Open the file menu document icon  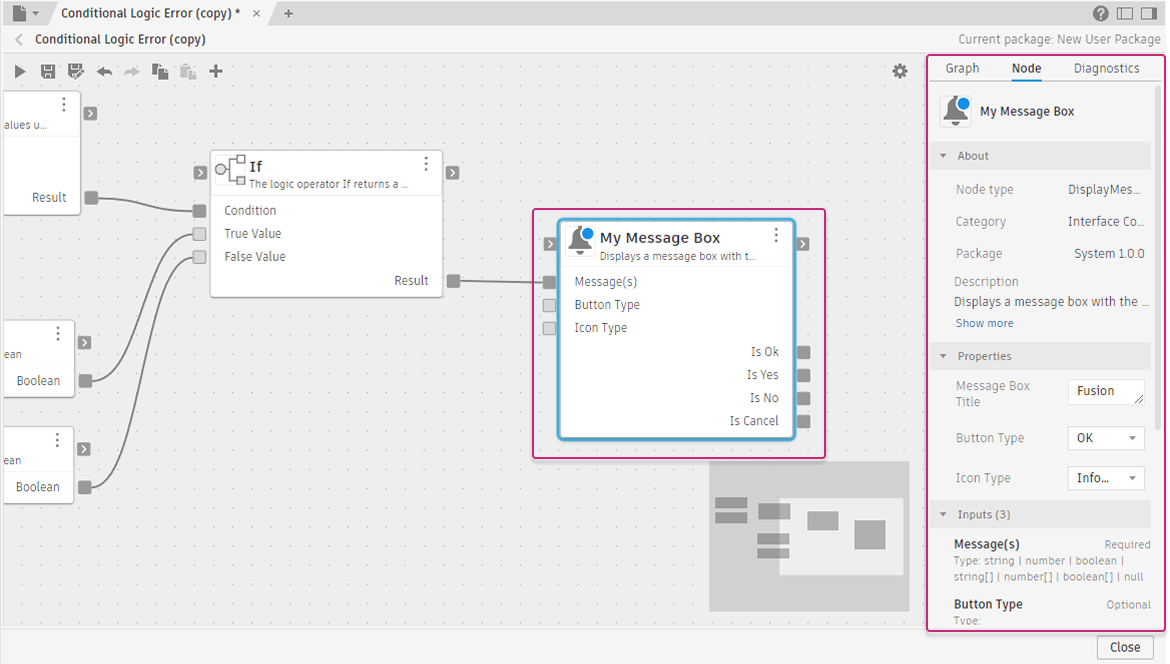19,13
